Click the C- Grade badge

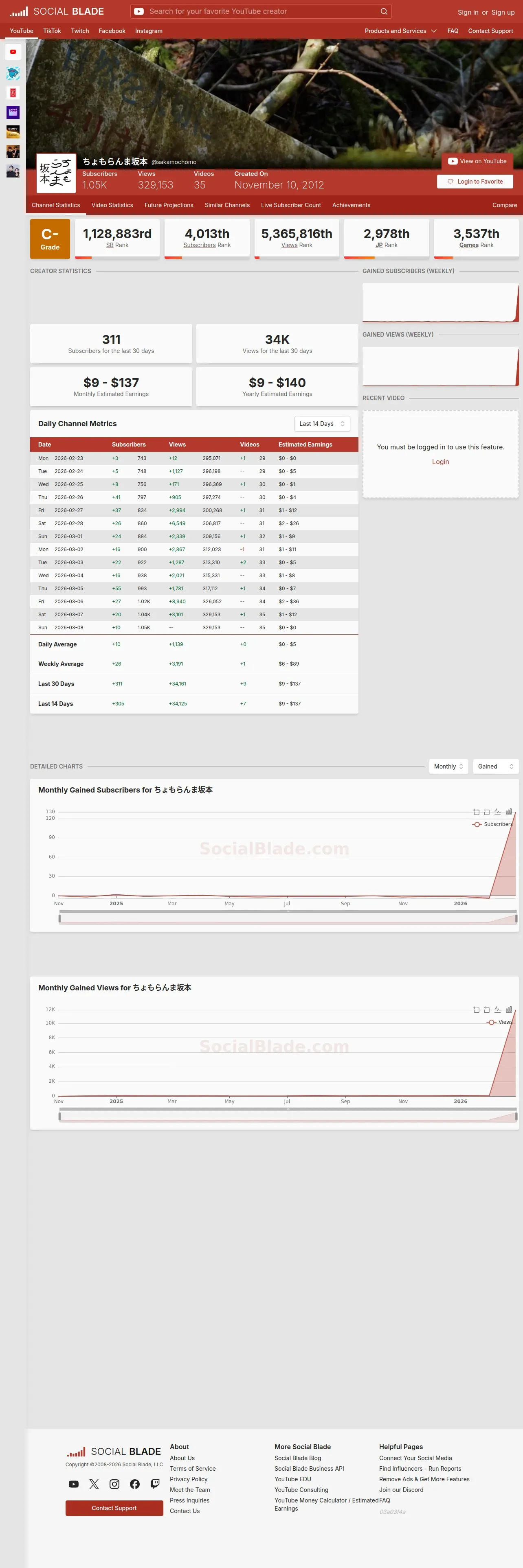click(x=50, y=239)
